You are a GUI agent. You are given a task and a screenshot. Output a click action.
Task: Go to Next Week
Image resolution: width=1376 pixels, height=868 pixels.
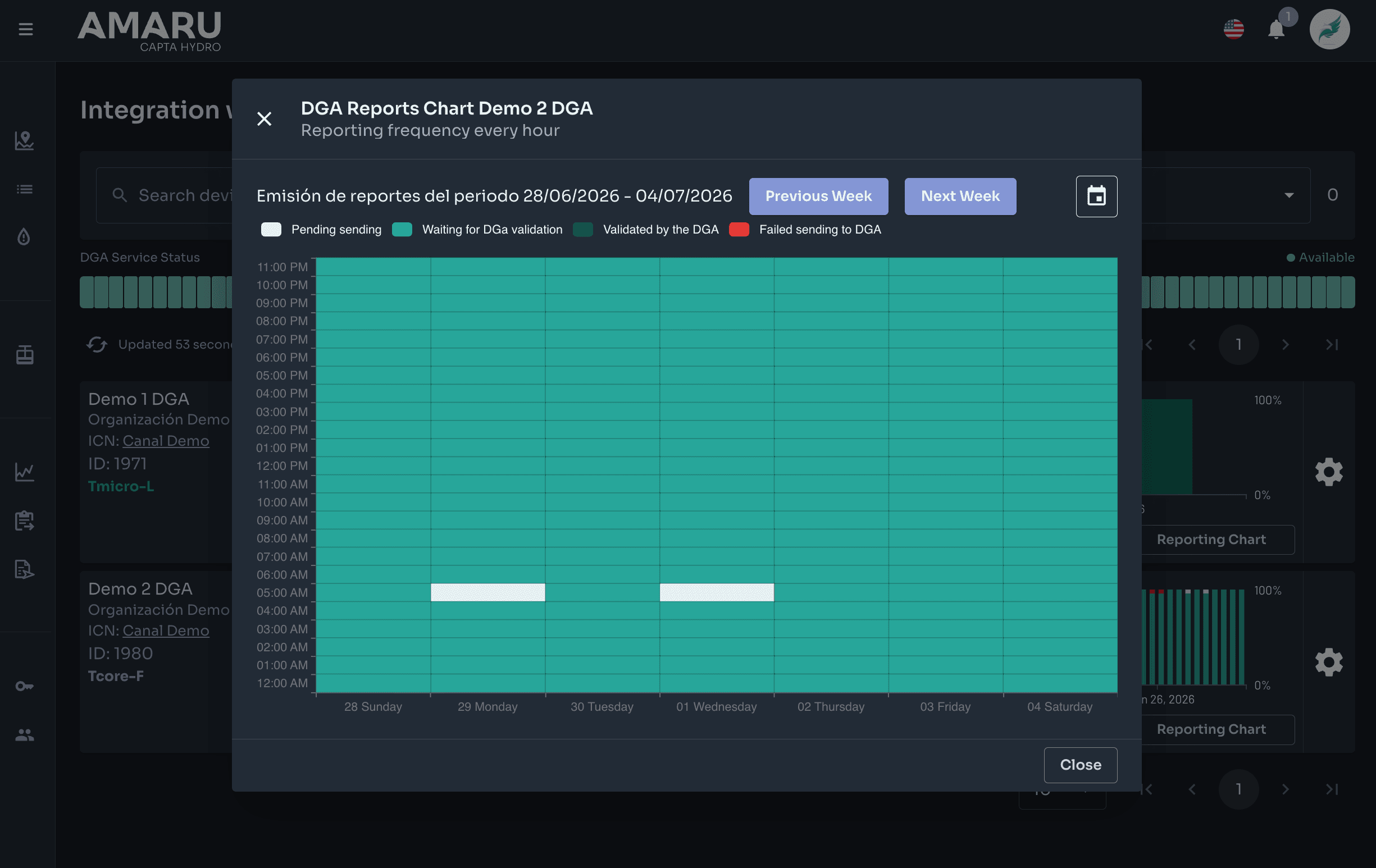pos(960,196)
